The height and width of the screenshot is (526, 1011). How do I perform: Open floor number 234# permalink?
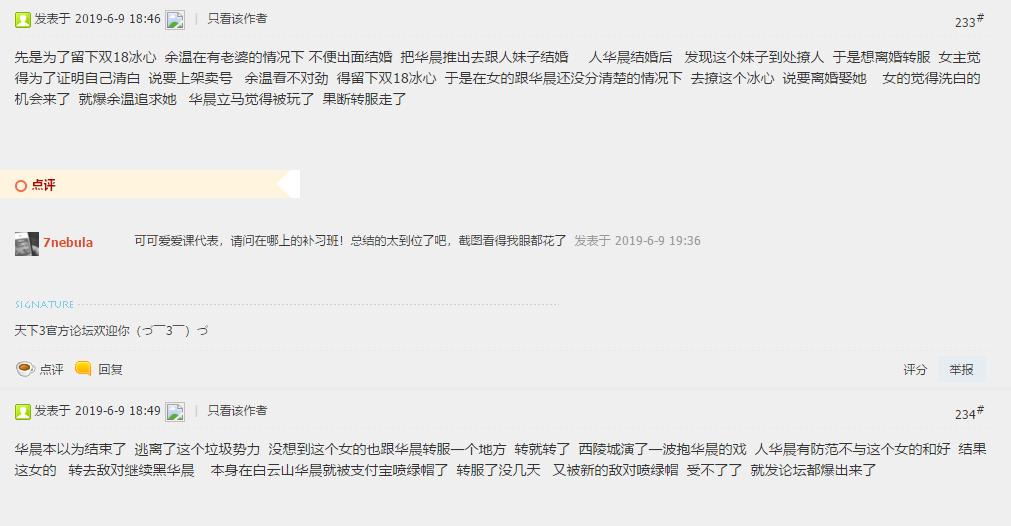point(969,413)
